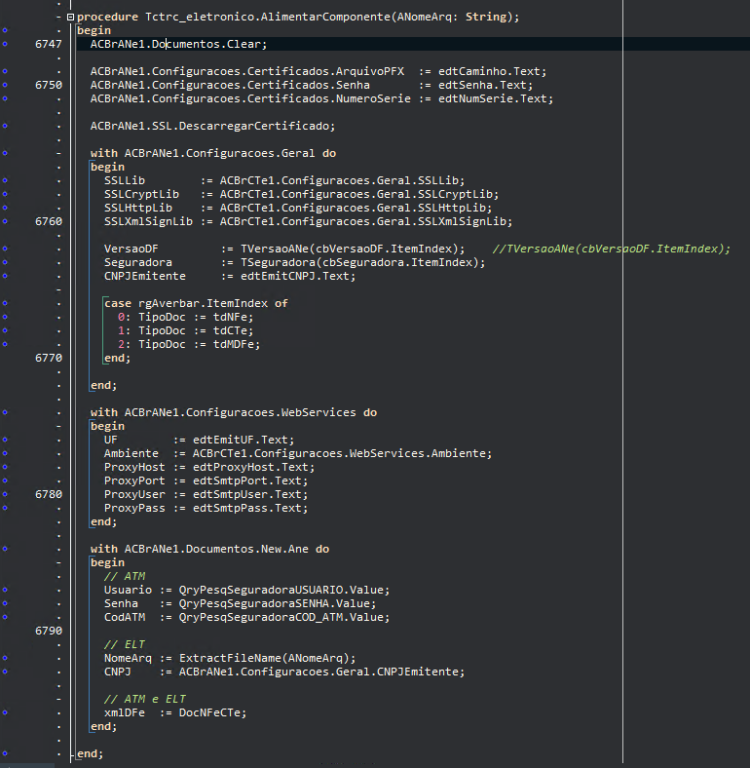750x768 pixels.
Task: Click gutter dot beside line 6780
Action: tap(5, 494)
